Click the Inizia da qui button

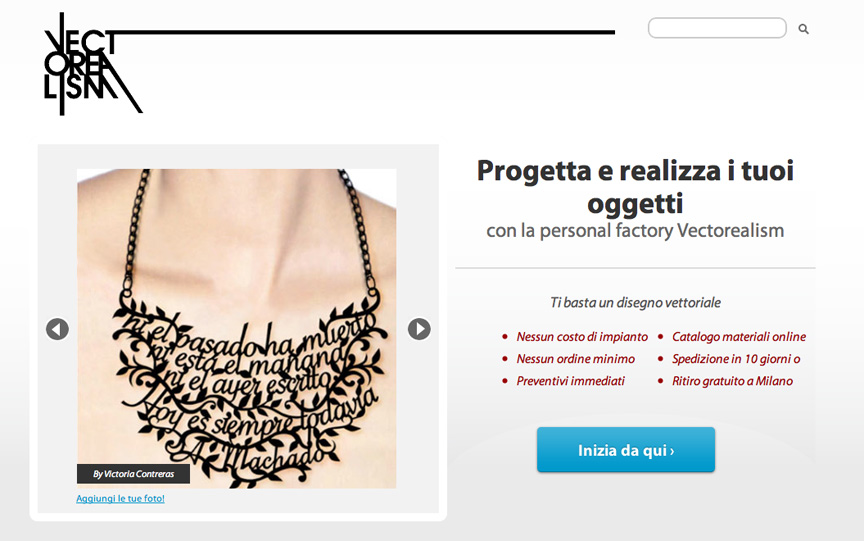tap(626, 450)
